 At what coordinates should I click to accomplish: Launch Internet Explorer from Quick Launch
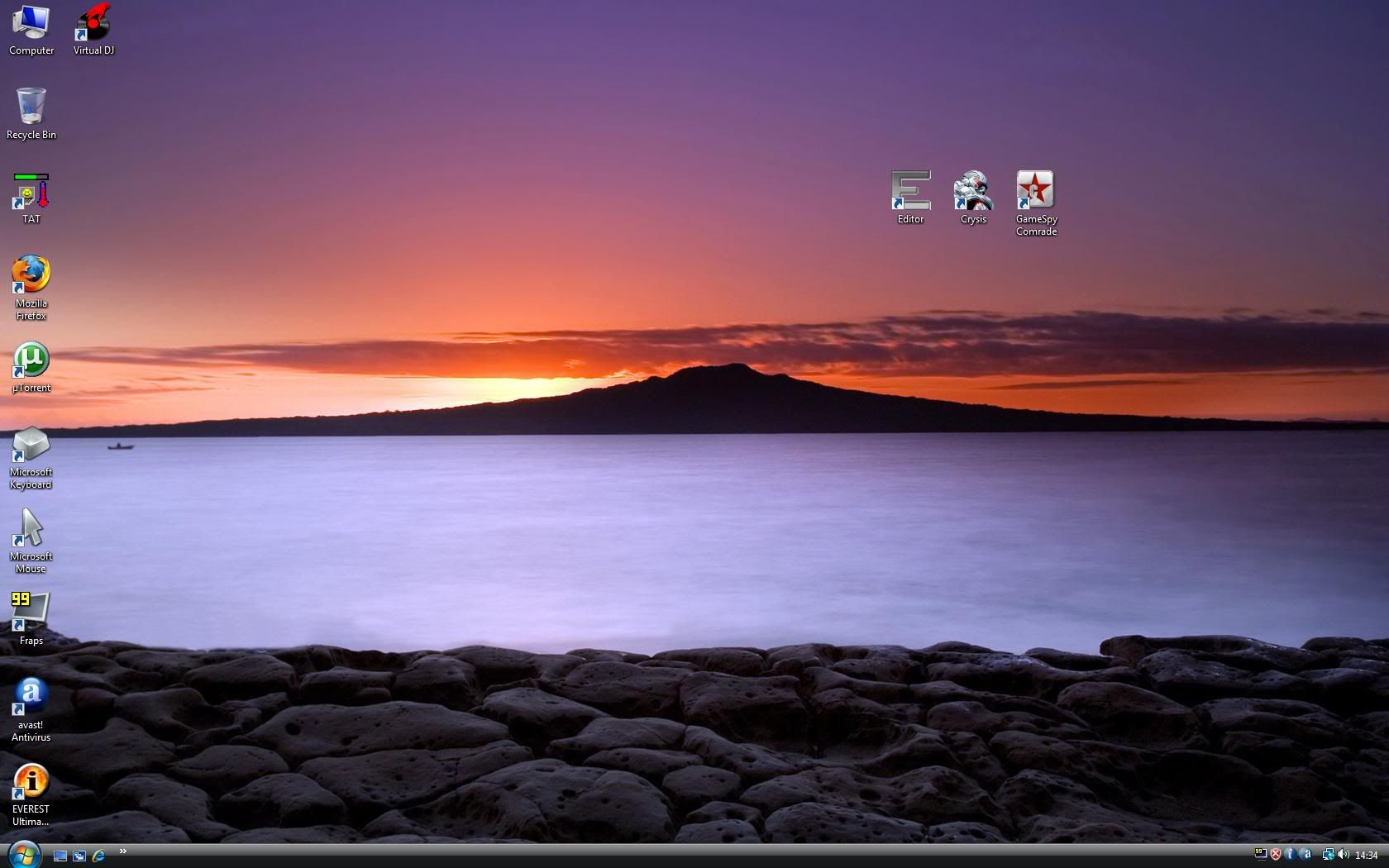tap(98, 856)
